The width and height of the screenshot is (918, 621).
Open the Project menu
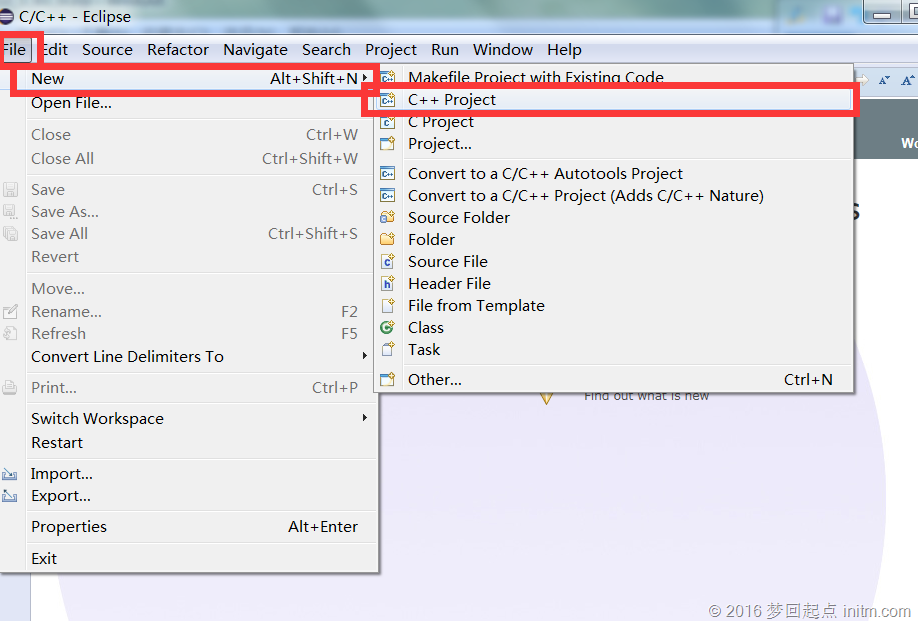(x=391, y=50)
